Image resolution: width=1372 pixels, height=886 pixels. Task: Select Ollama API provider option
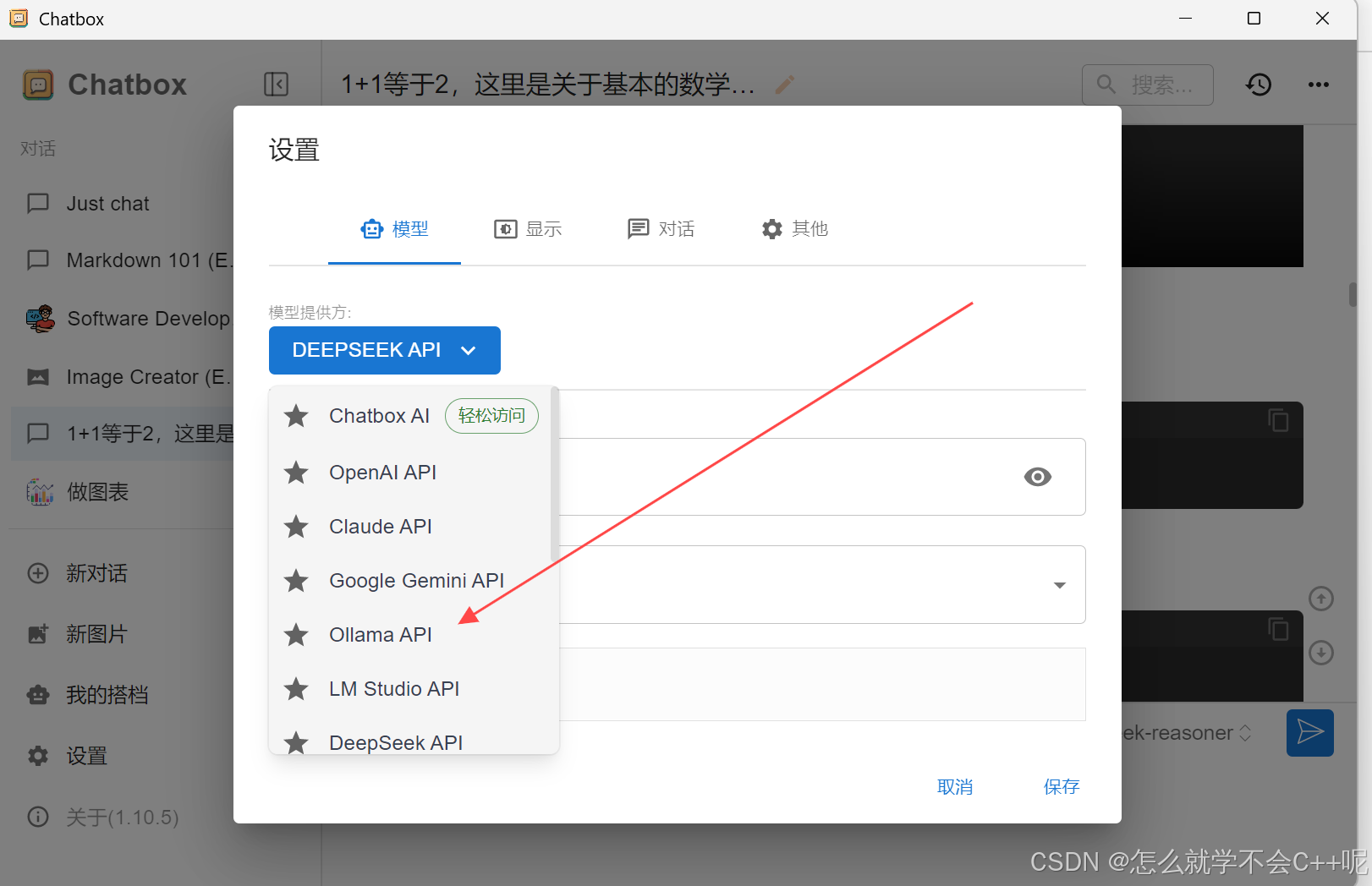(x=410, y=635)
